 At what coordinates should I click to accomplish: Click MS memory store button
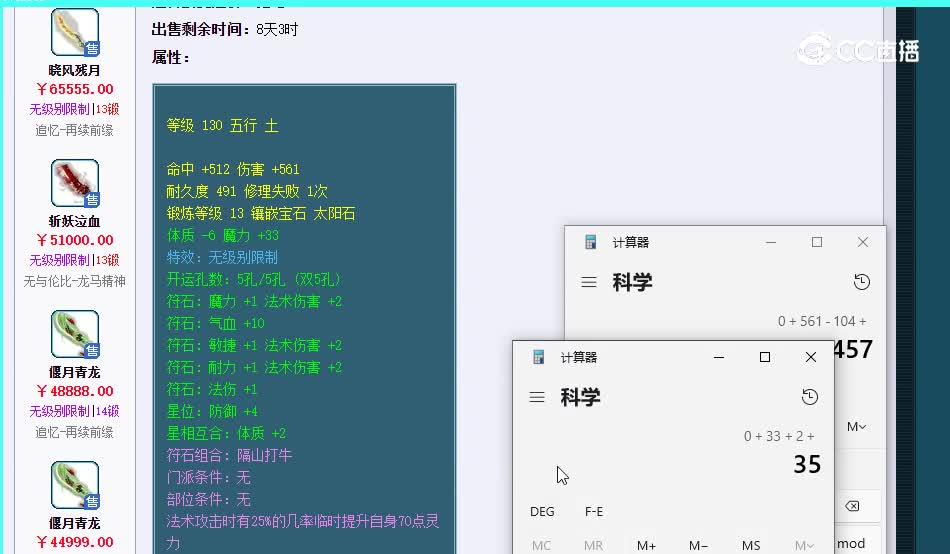pyautogui.click(x=751, y=546)
